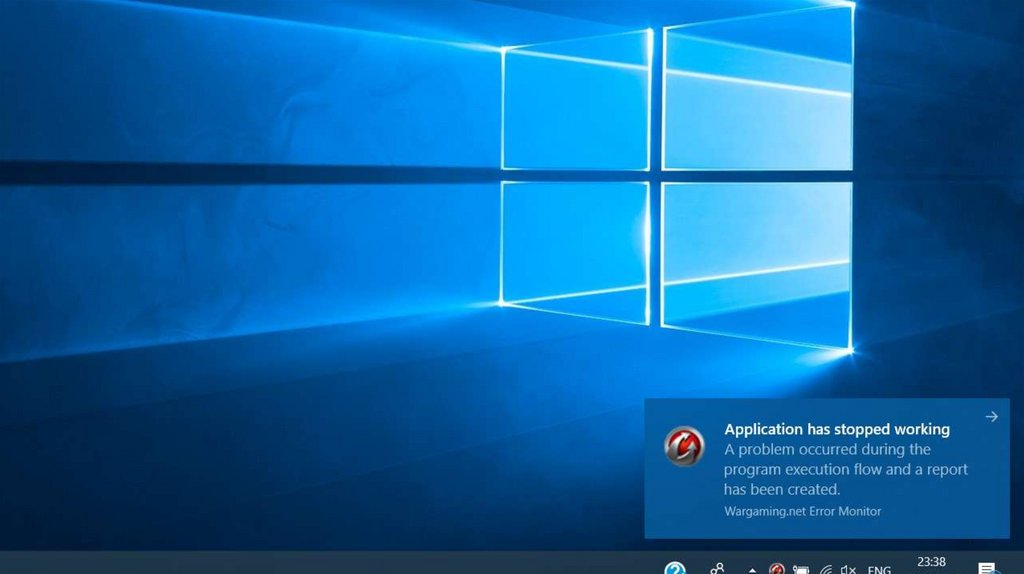The height and width of the screenshot is (574, 1024).
Task: Click the 'Application has stopped working' title
Action: (x=836, y=429)
